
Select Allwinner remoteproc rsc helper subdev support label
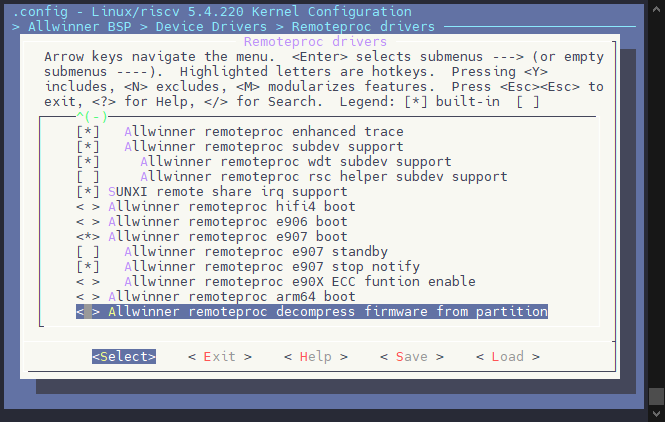point(324,177)
